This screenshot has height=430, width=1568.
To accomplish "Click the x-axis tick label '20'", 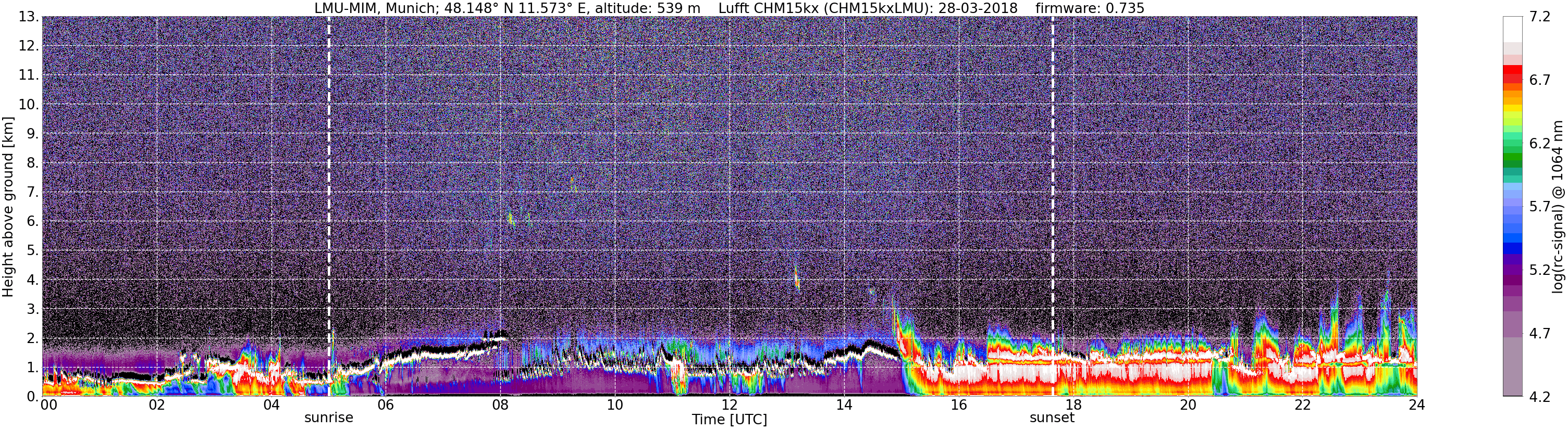I will point(1188,405).
